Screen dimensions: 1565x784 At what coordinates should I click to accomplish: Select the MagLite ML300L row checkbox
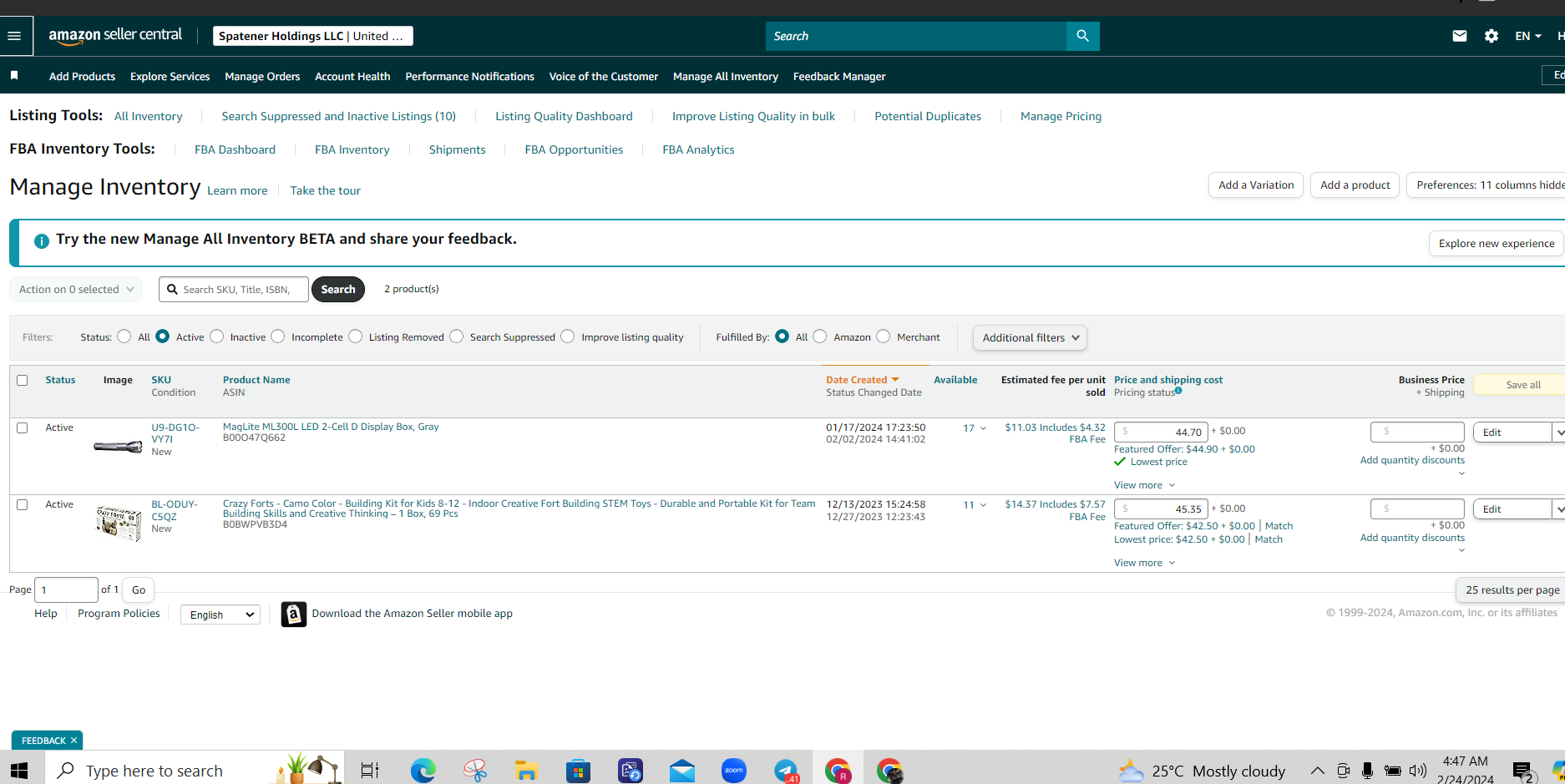(23, 427)
